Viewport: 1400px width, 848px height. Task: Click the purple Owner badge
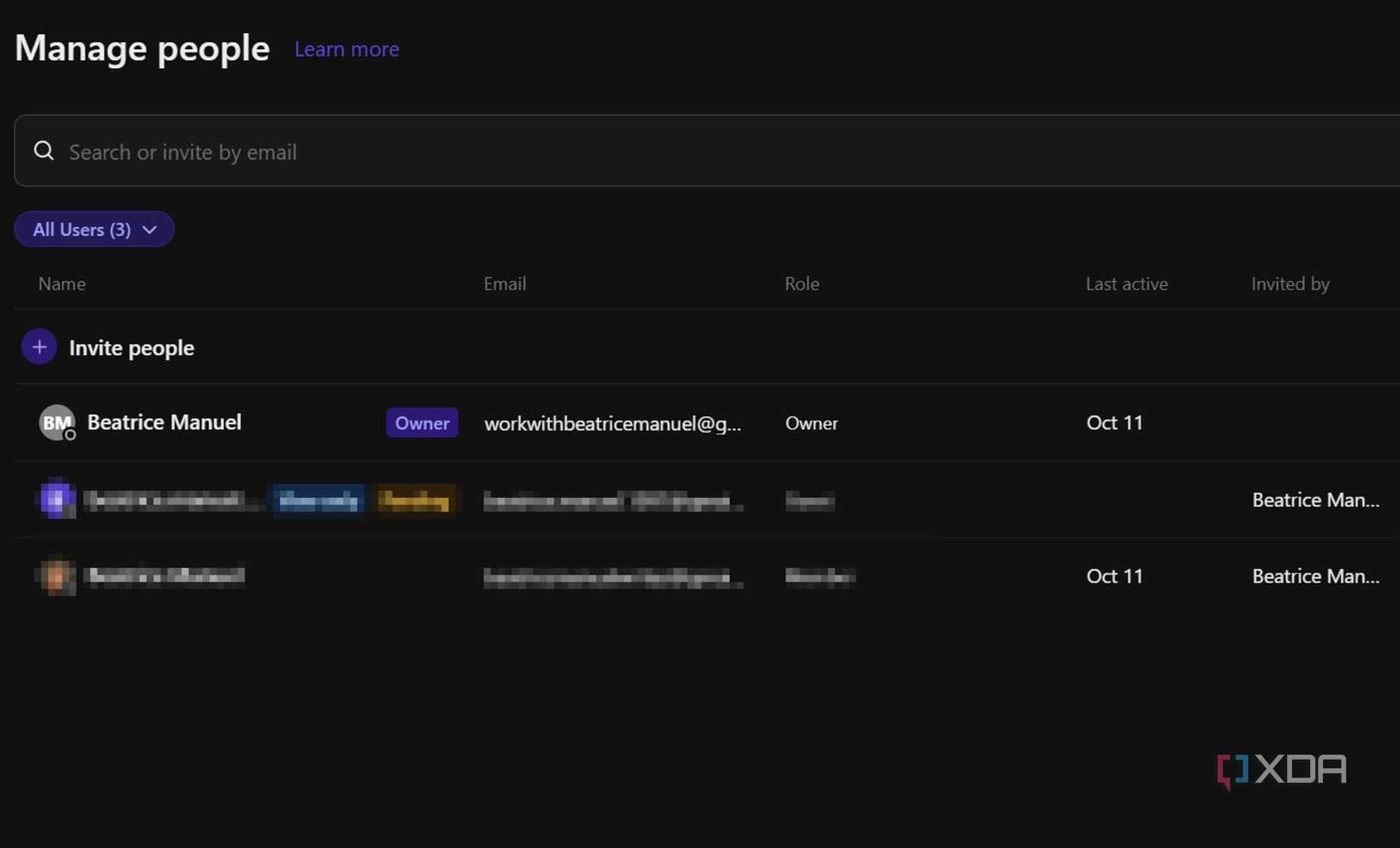422,422
